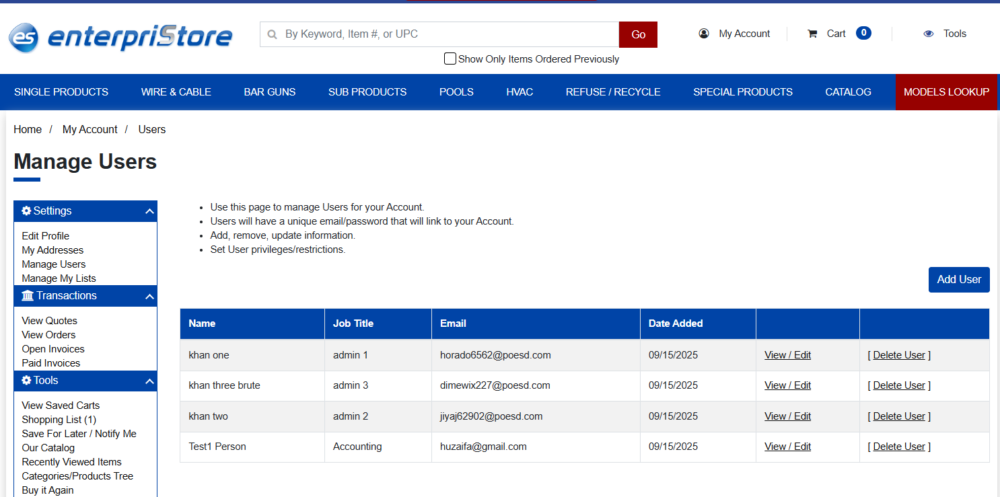Open the HVAC menu
Viewport: 1000px width, 497px height.
pyautogui.click(x=520, y=92)
